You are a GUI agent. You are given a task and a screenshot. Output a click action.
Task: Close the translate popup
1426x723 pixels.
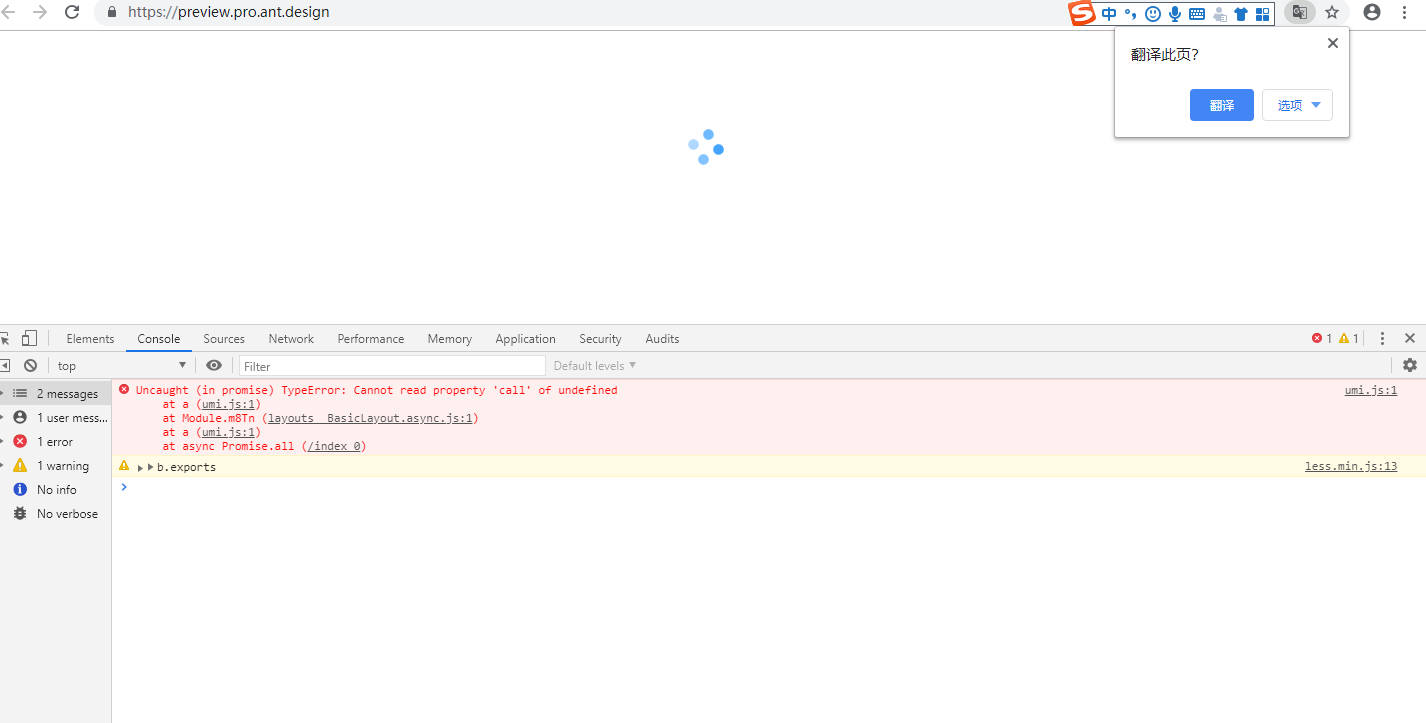pos(1332,43)
